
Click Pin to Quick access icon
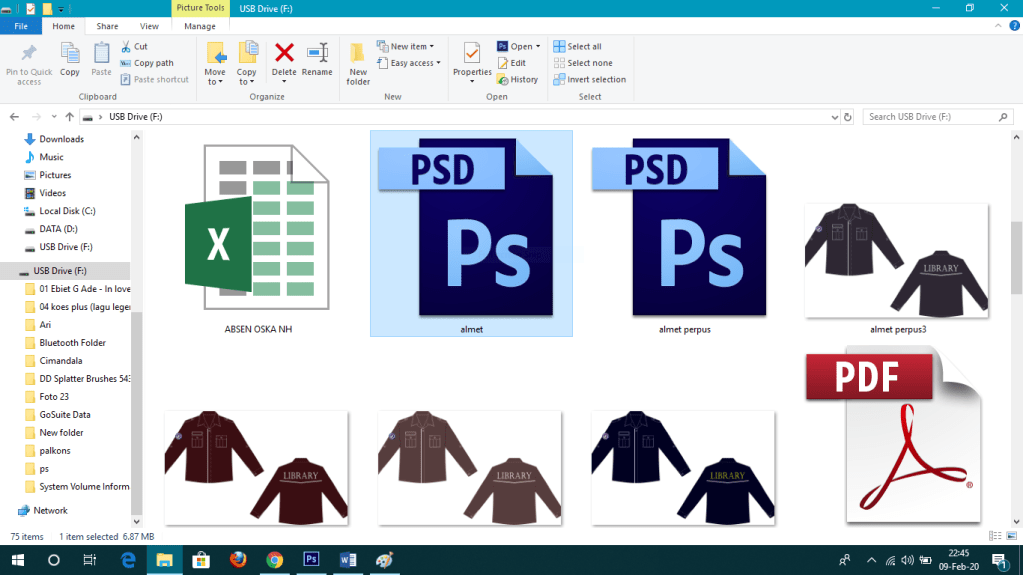29,62
